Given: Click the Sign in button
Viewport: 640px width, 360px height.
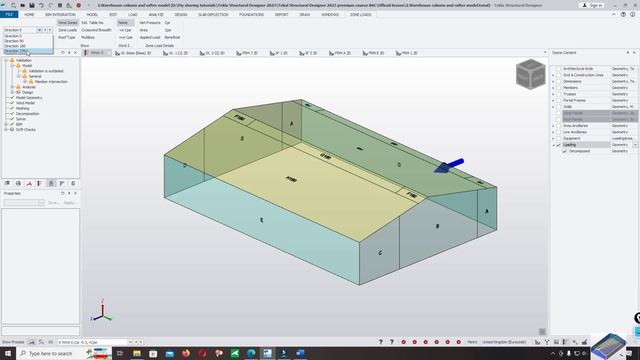Looking at the screenshot, I should click(x=592, y=5).
